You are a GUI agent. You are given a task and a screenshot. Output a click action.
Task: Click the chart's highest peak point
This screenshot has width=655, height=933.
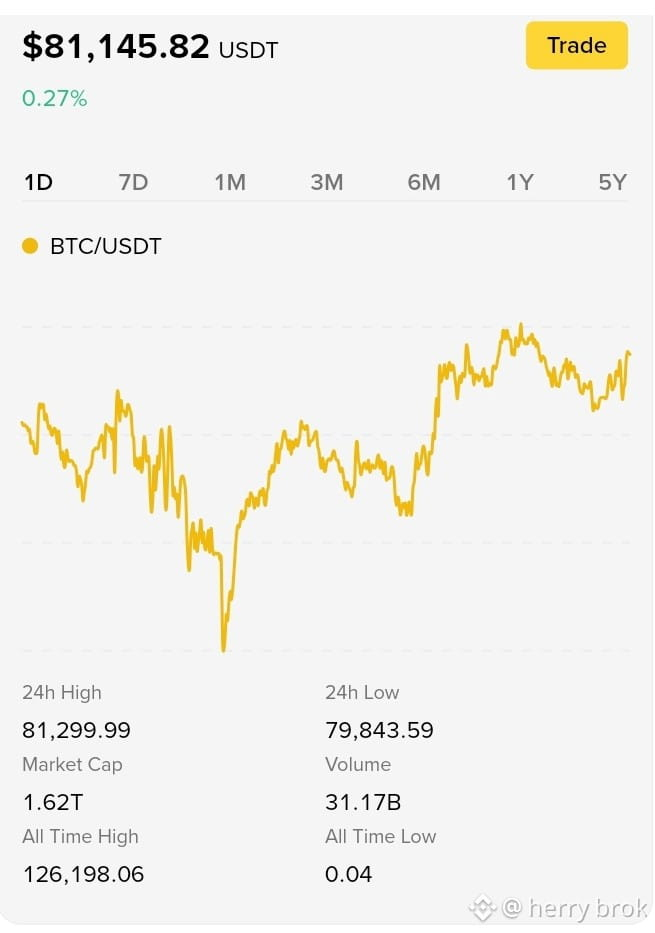(521, 326)
